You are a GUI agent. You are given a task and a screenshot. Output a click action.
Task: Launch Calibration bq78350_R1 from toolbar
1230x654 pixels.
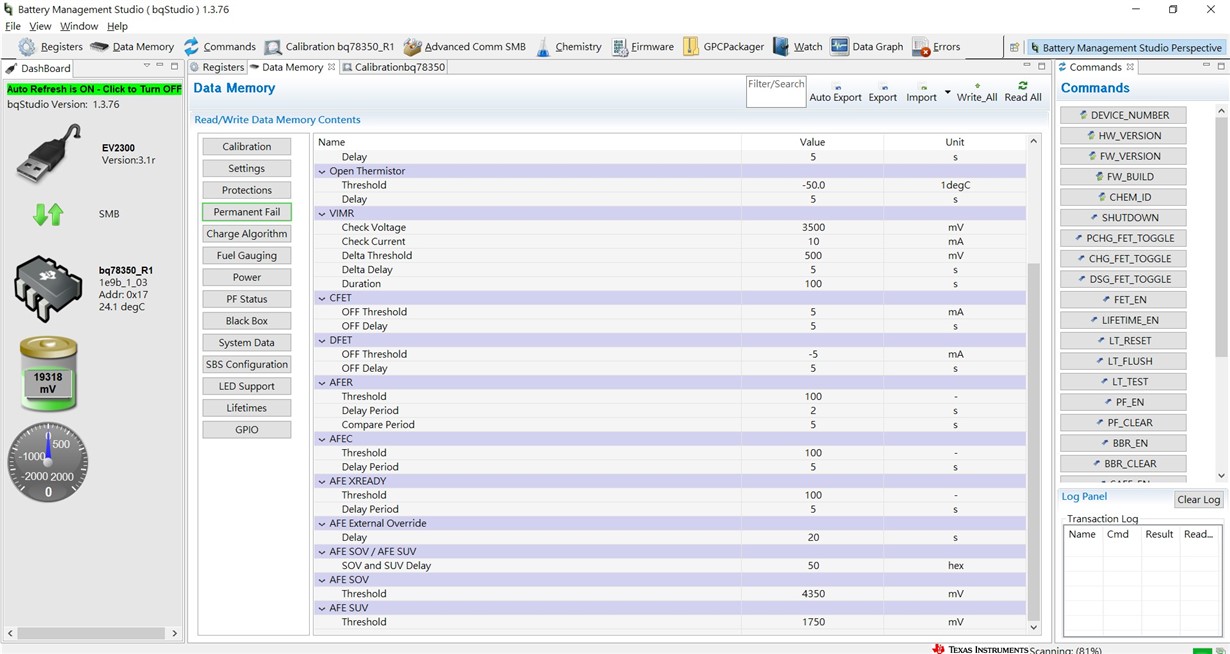click(329, 47)
